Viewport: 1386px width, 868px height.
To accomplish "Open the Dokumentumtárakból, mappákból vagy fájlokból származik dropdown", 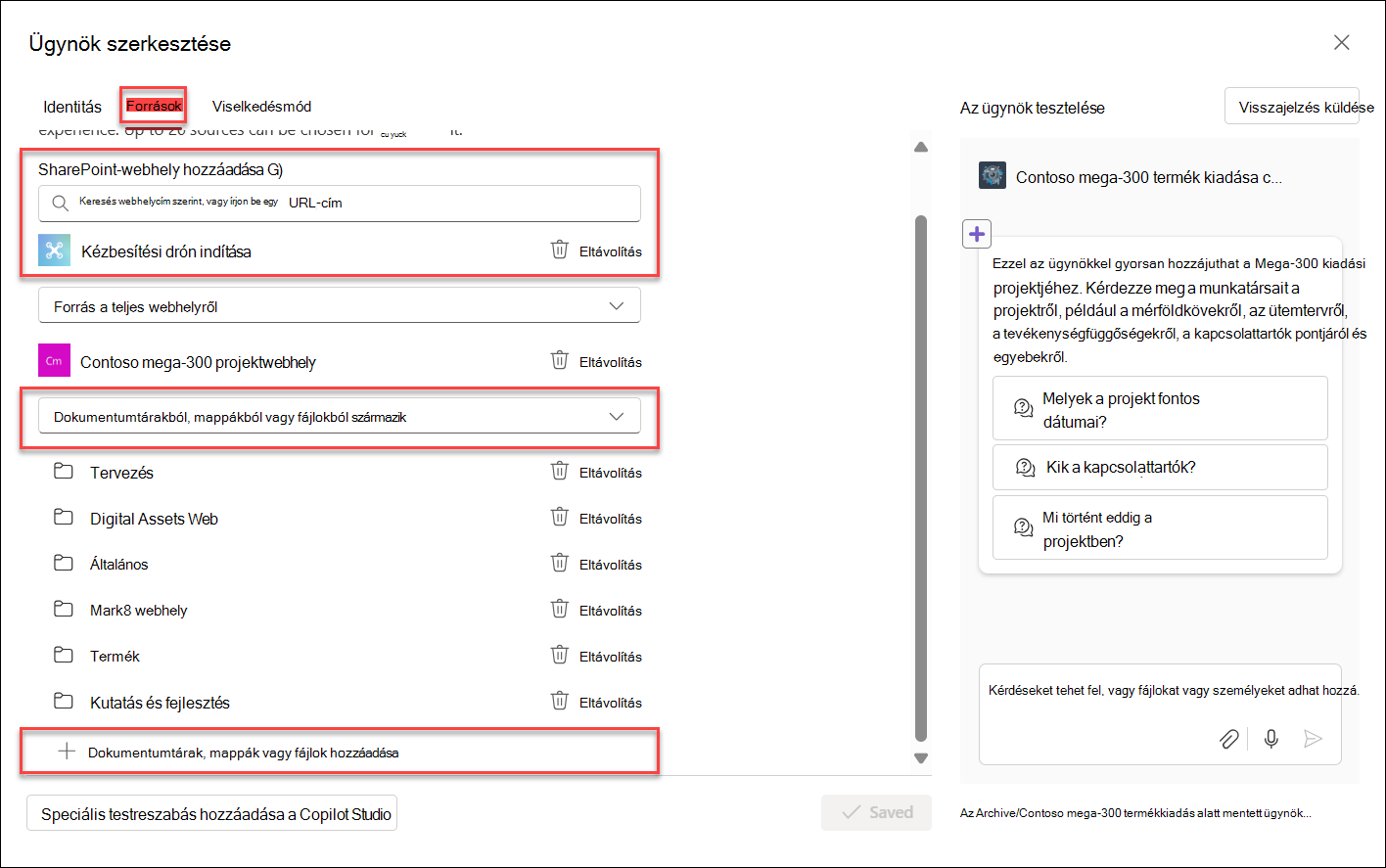I will point(340,416).
